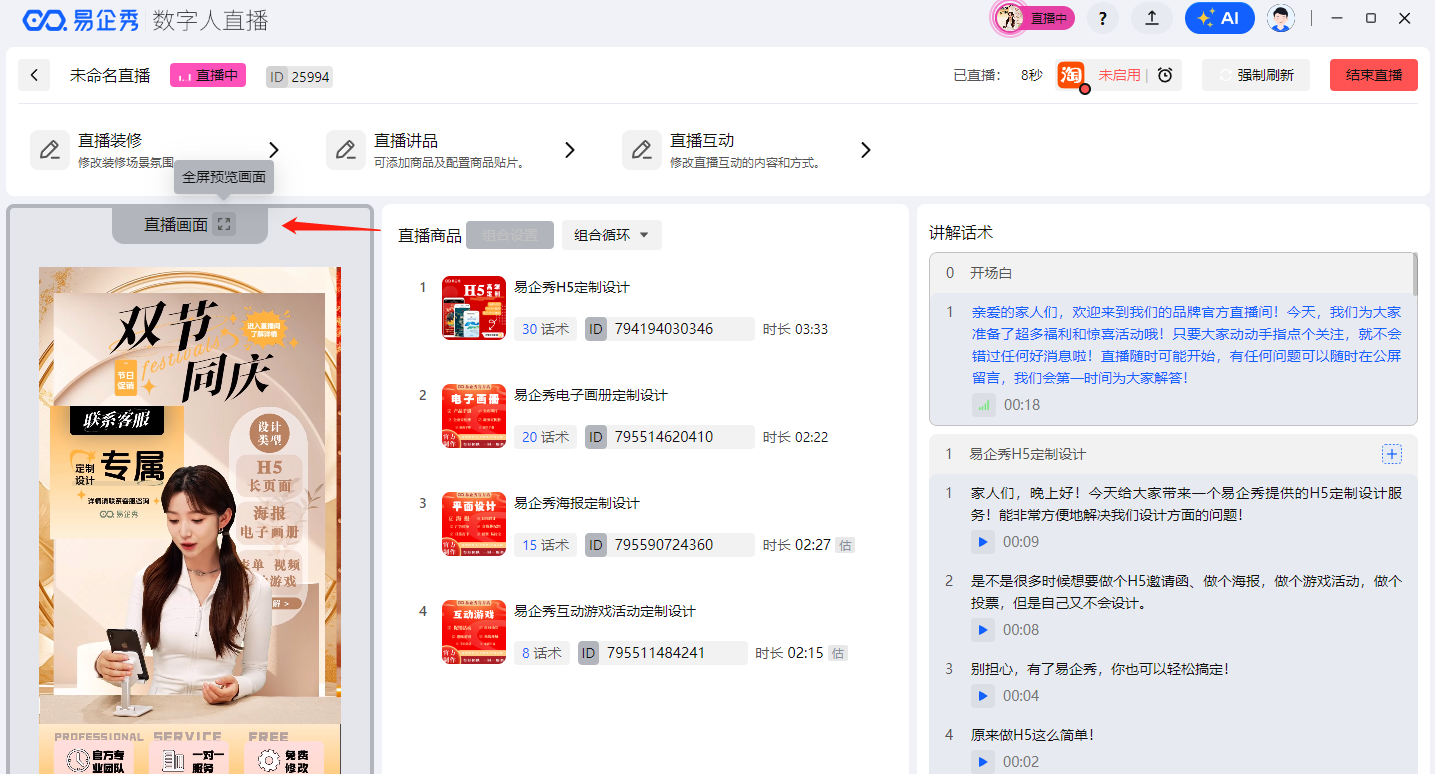Click the 时长 03:33 duration
1435x774 pixels.
click(x=795, y=329)
